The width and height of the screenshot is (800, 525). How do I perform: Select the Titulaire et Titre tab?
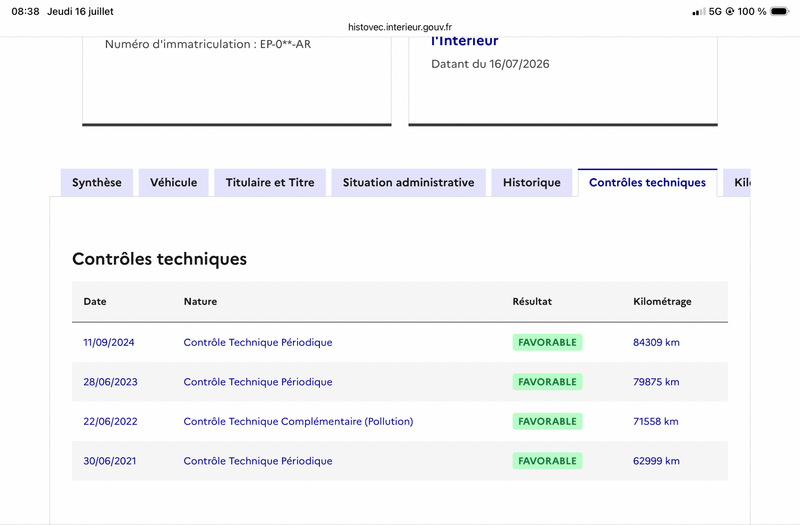click(270, 183)
